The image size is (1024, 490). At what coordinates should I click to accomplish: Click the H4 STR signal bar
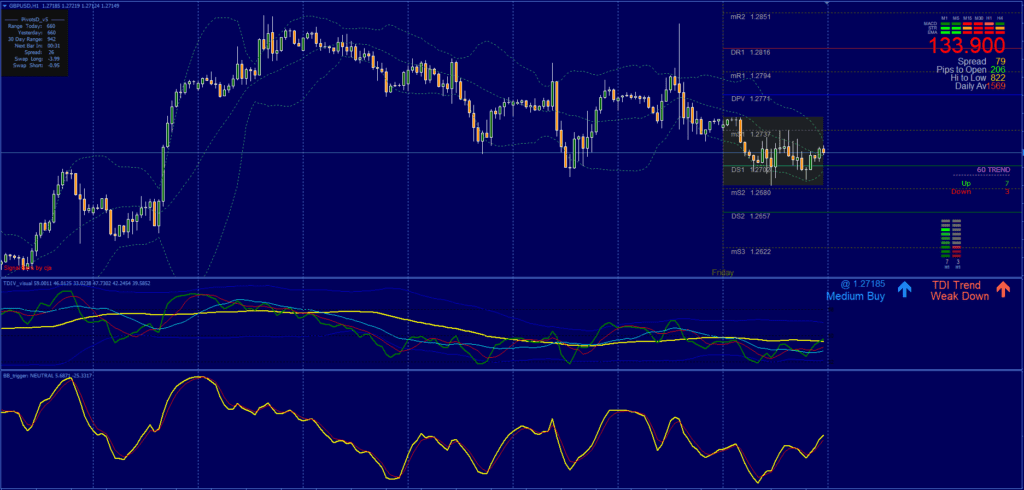(x=1000, y=28)
